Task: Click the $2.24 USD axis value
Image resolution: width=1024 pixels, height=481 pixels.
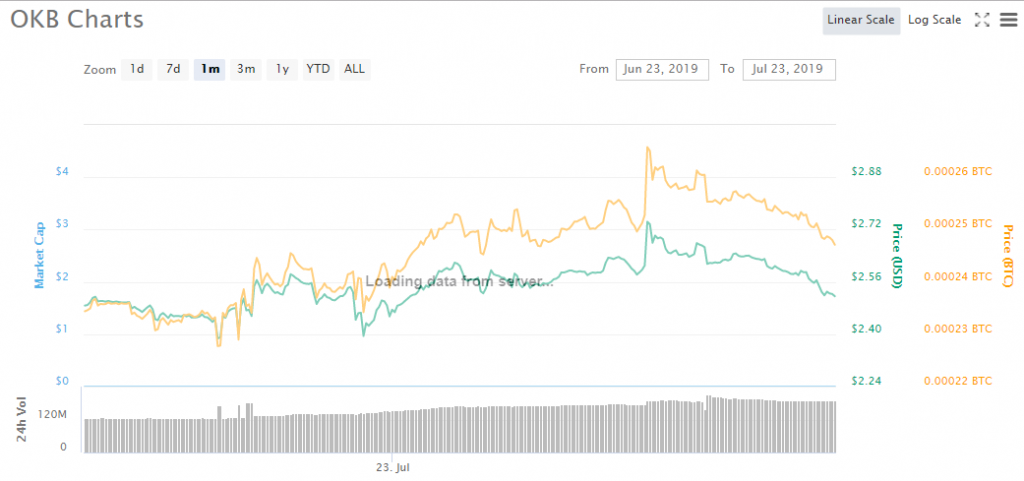Action: 867,381
